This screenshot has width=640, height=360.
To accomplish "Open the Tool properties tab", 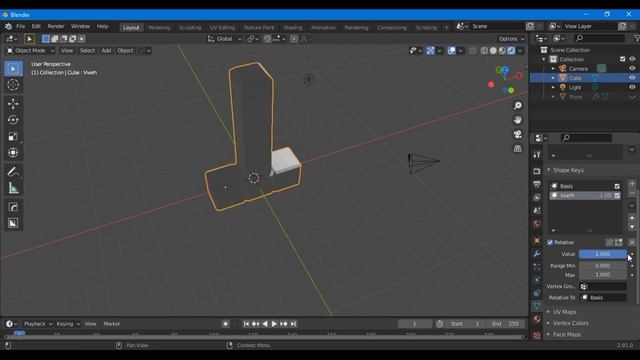I will pyautogui.click(x=537, y=155).
